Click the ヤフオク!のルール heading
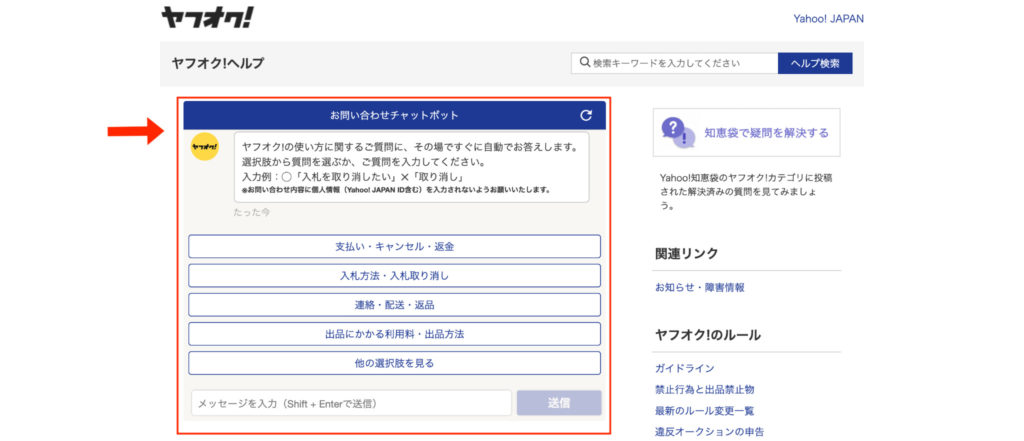Image resolution: width=1024 pixels, height=441 pixels. tap(708, 335)
